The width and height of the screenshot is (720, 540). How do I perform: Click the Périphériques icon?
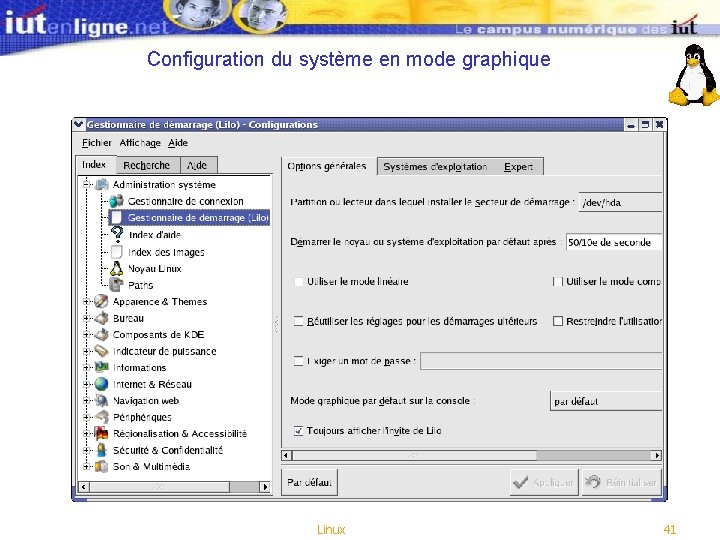(101, 417)
